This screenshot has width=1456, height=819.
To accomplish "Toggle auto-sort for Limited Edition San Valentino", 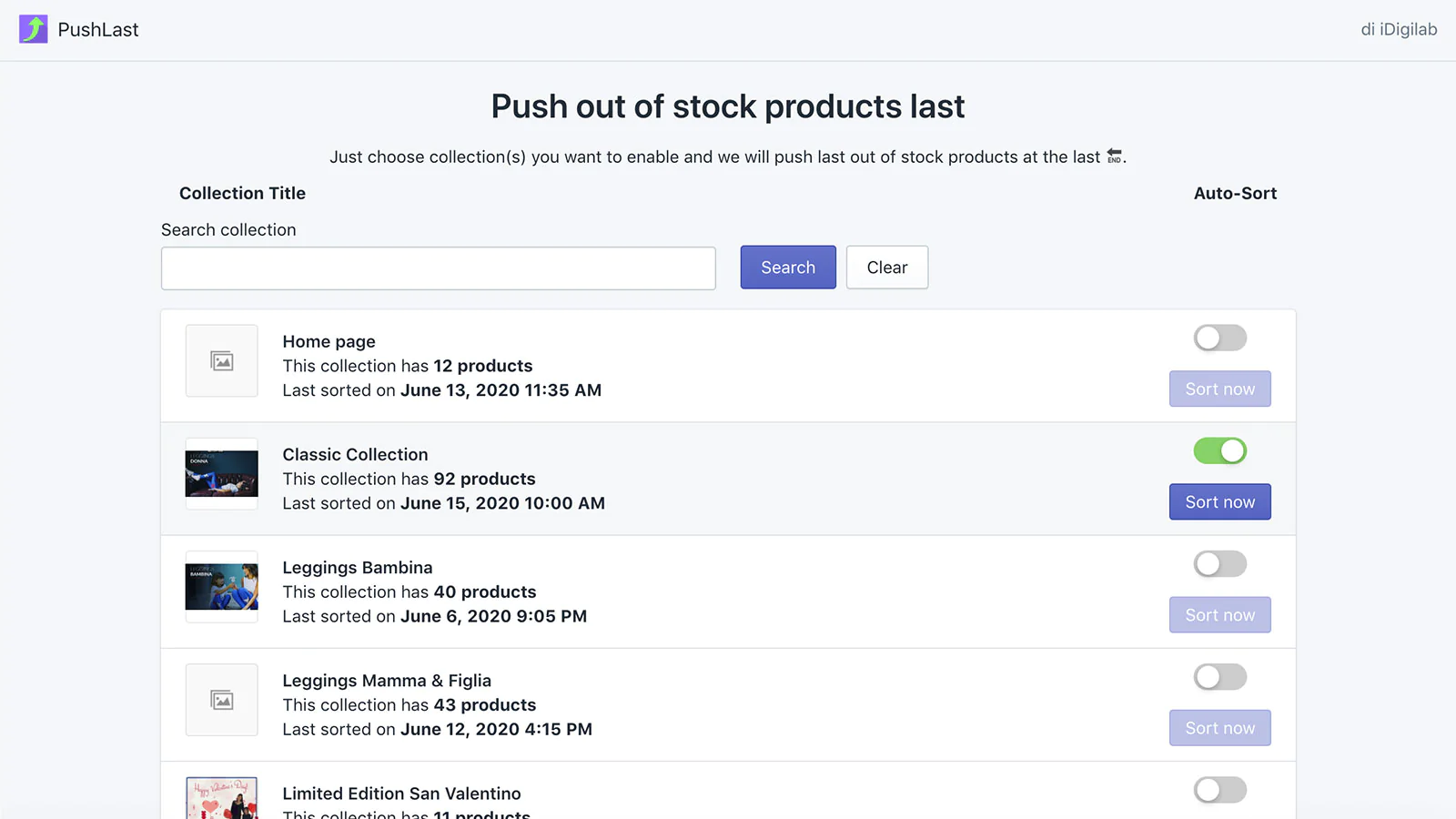I will coord(1219,790).
